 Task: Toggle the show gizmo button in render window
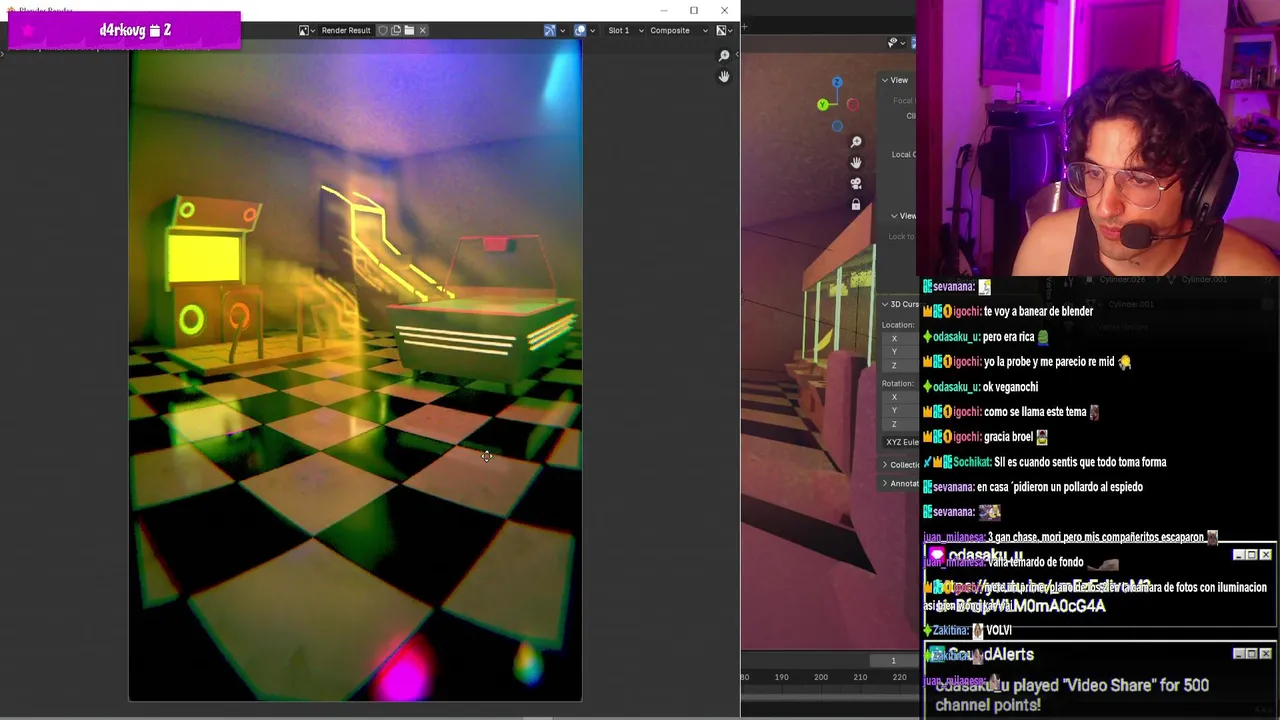549,30
